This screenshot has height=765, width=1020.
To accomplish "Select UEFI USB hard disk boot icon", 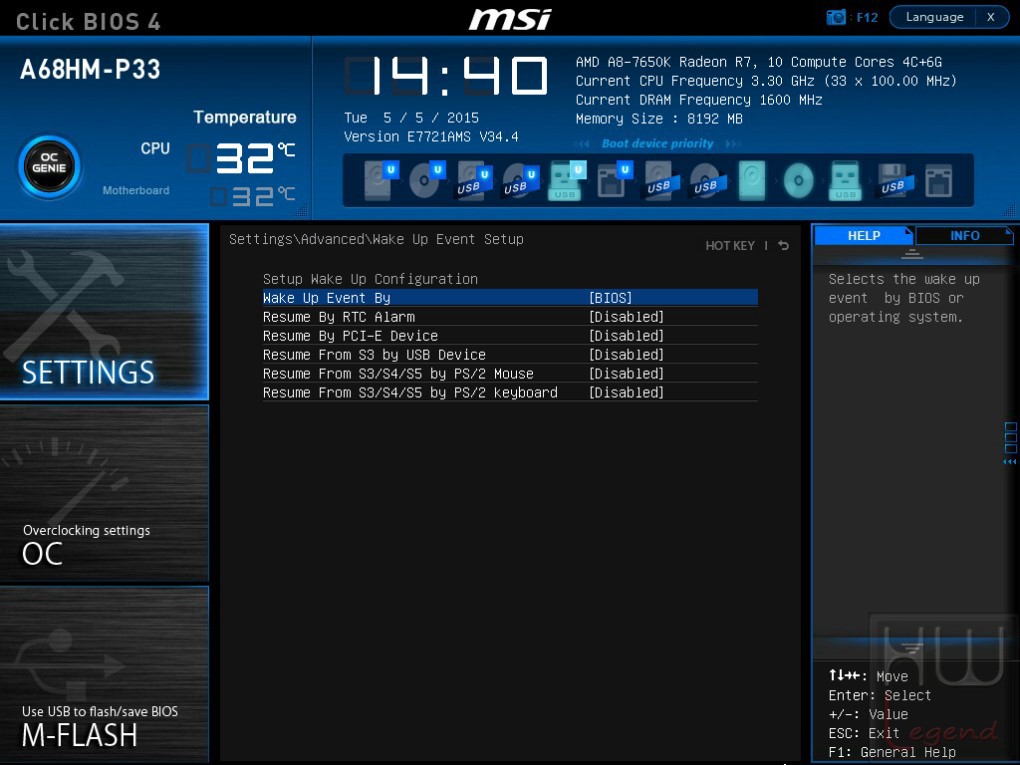I will click(x=474, y=180).
